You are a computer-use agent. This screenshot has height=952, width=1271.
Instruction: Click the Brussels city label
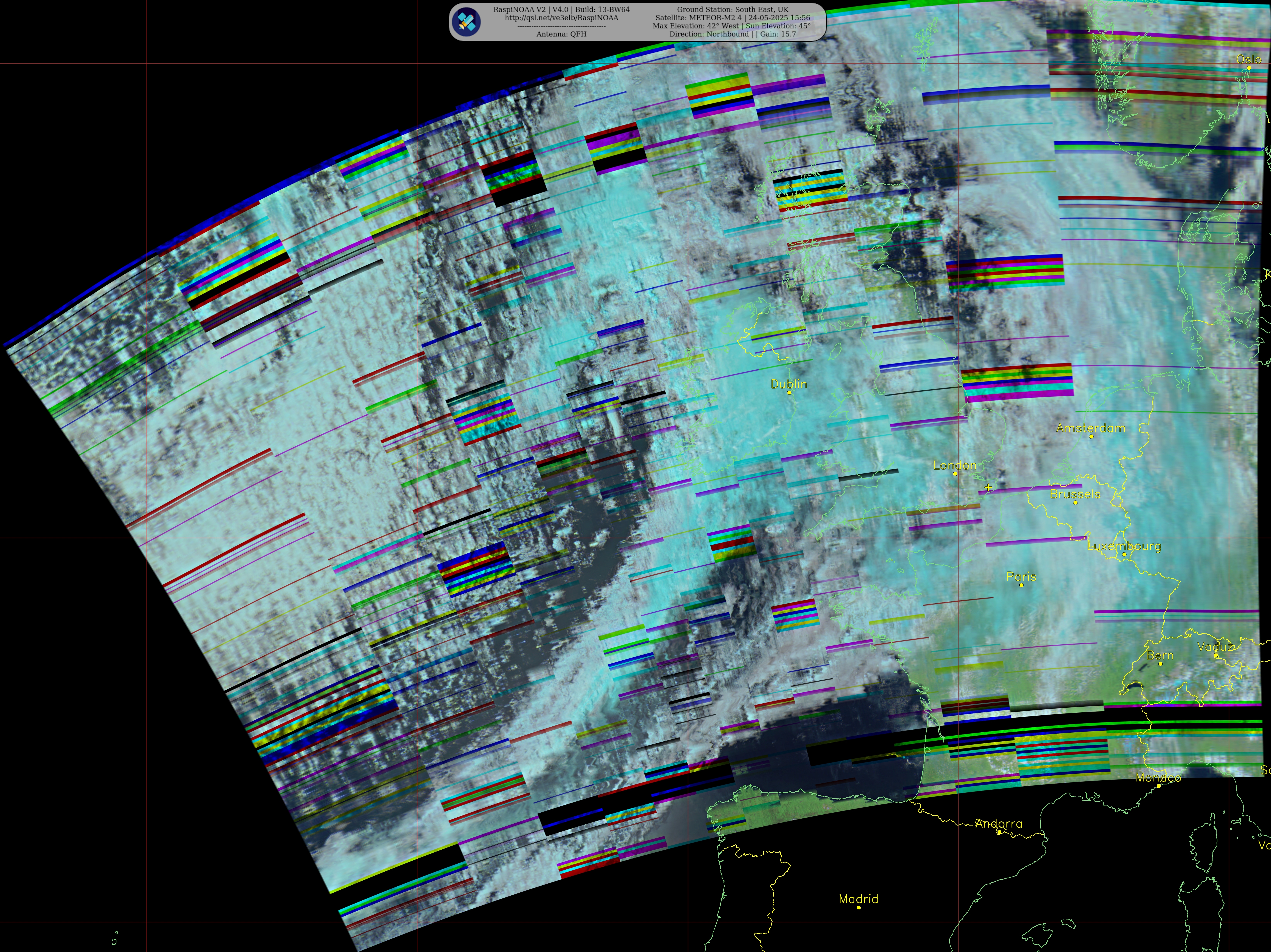pyautogui.click(x=1075, y=494)
